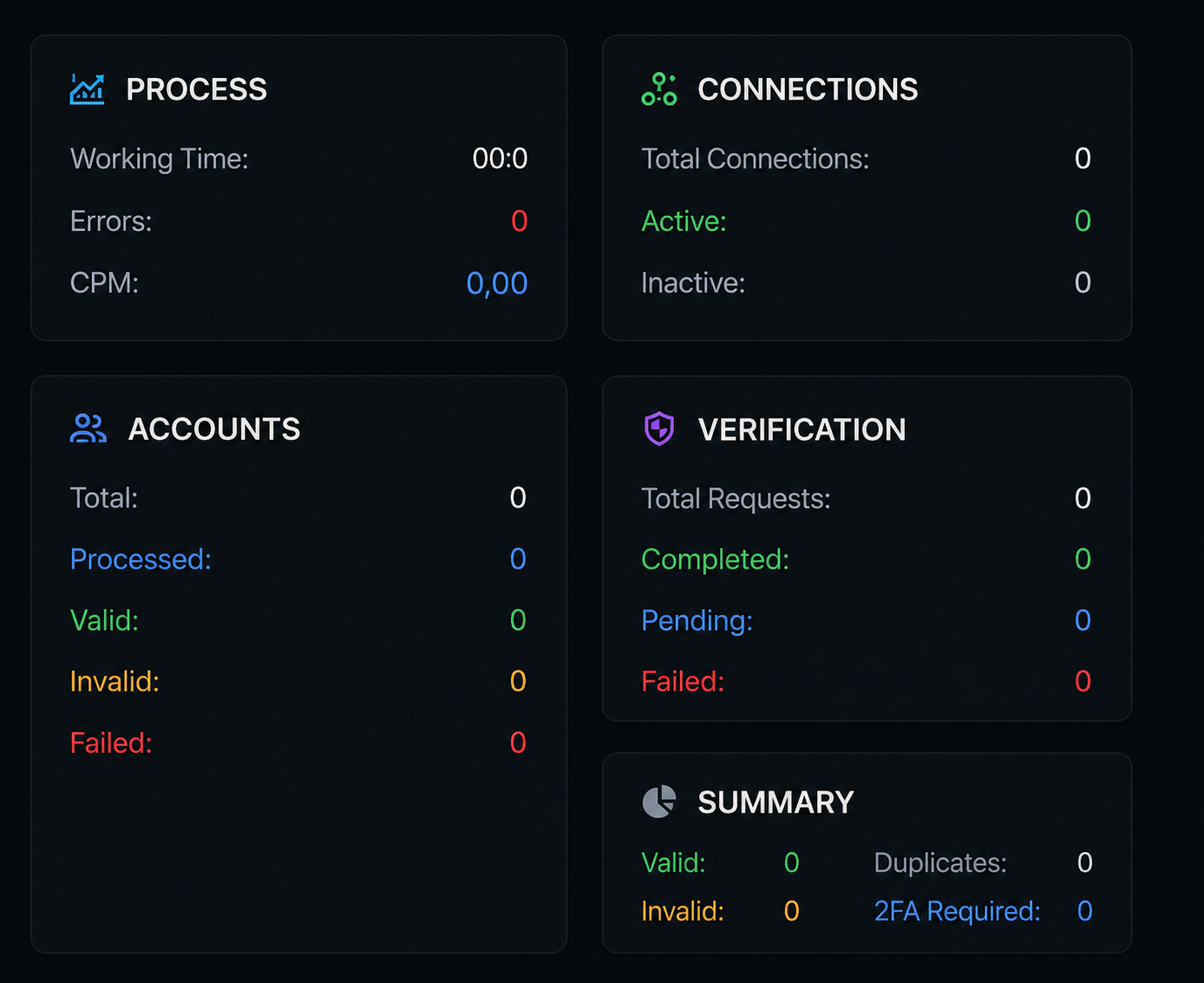Click the "CPM:" label

tap(104, 283)
